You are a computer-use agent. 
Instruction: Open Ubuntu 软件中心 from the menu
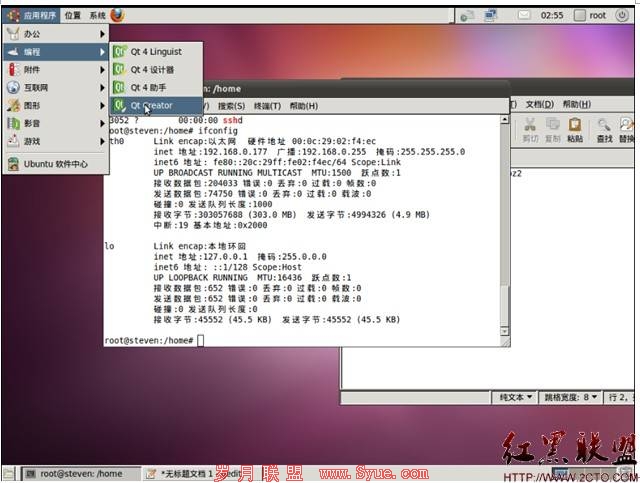(x=56, y=164)
